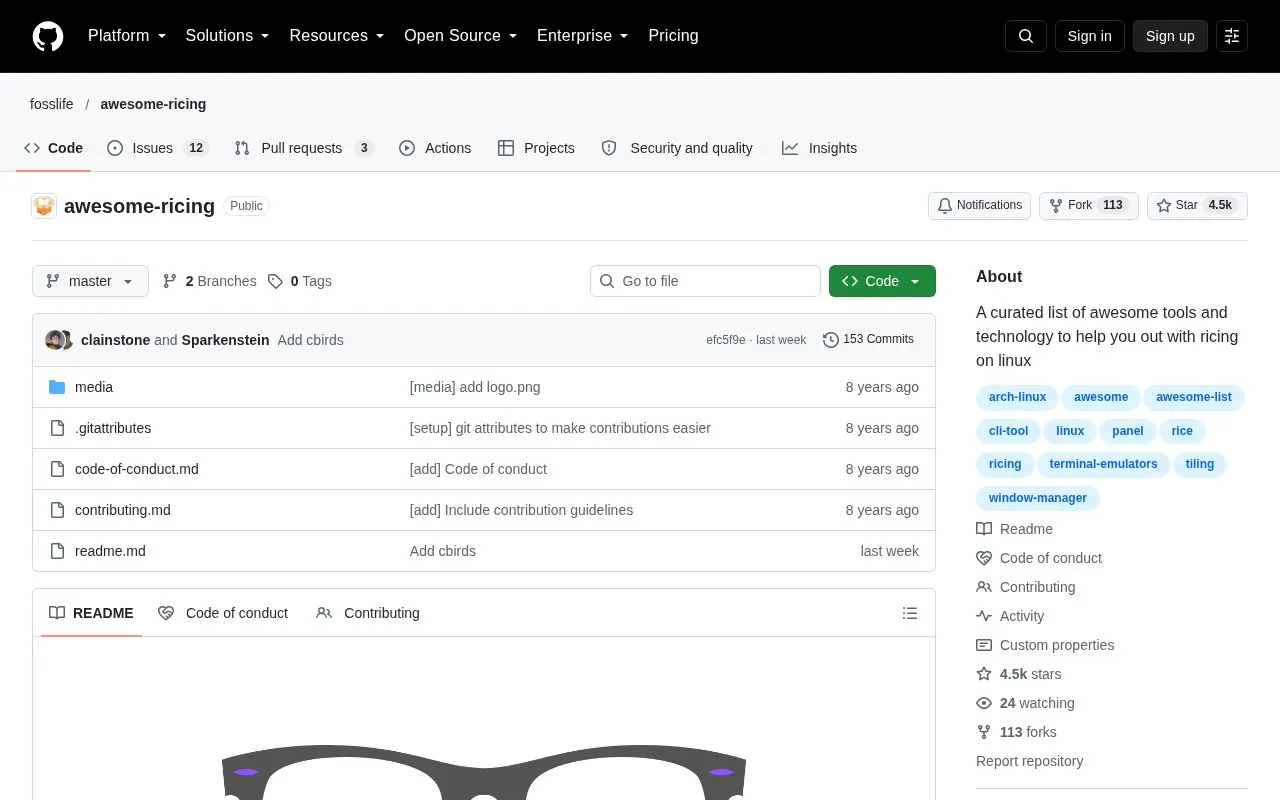Focus the Go to file search field

(705, 281)
